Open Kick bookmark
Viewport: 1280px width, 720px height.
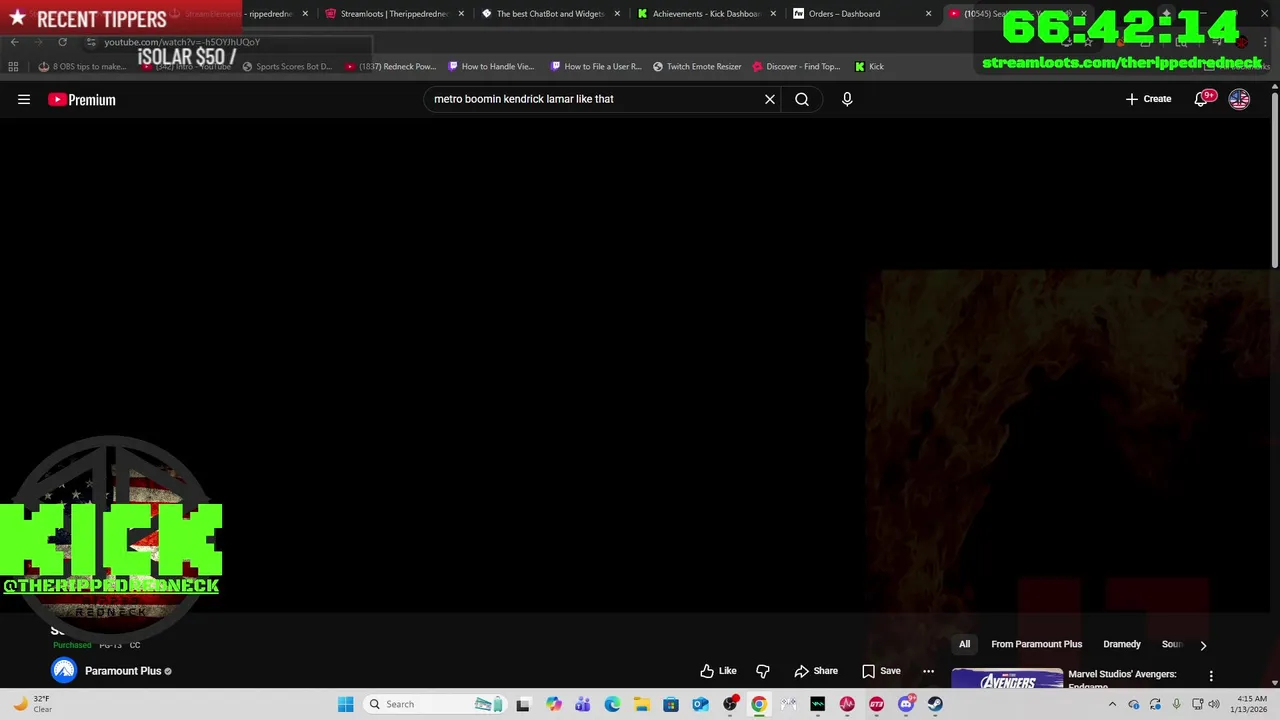click(869, 67)
